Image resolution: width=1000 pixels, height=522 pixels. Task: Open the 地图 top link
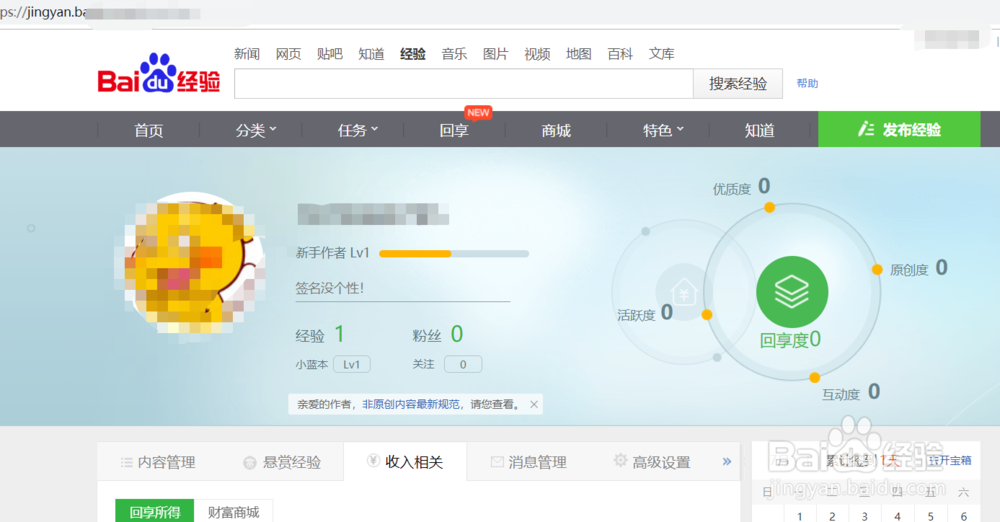[x=578, y=54]
